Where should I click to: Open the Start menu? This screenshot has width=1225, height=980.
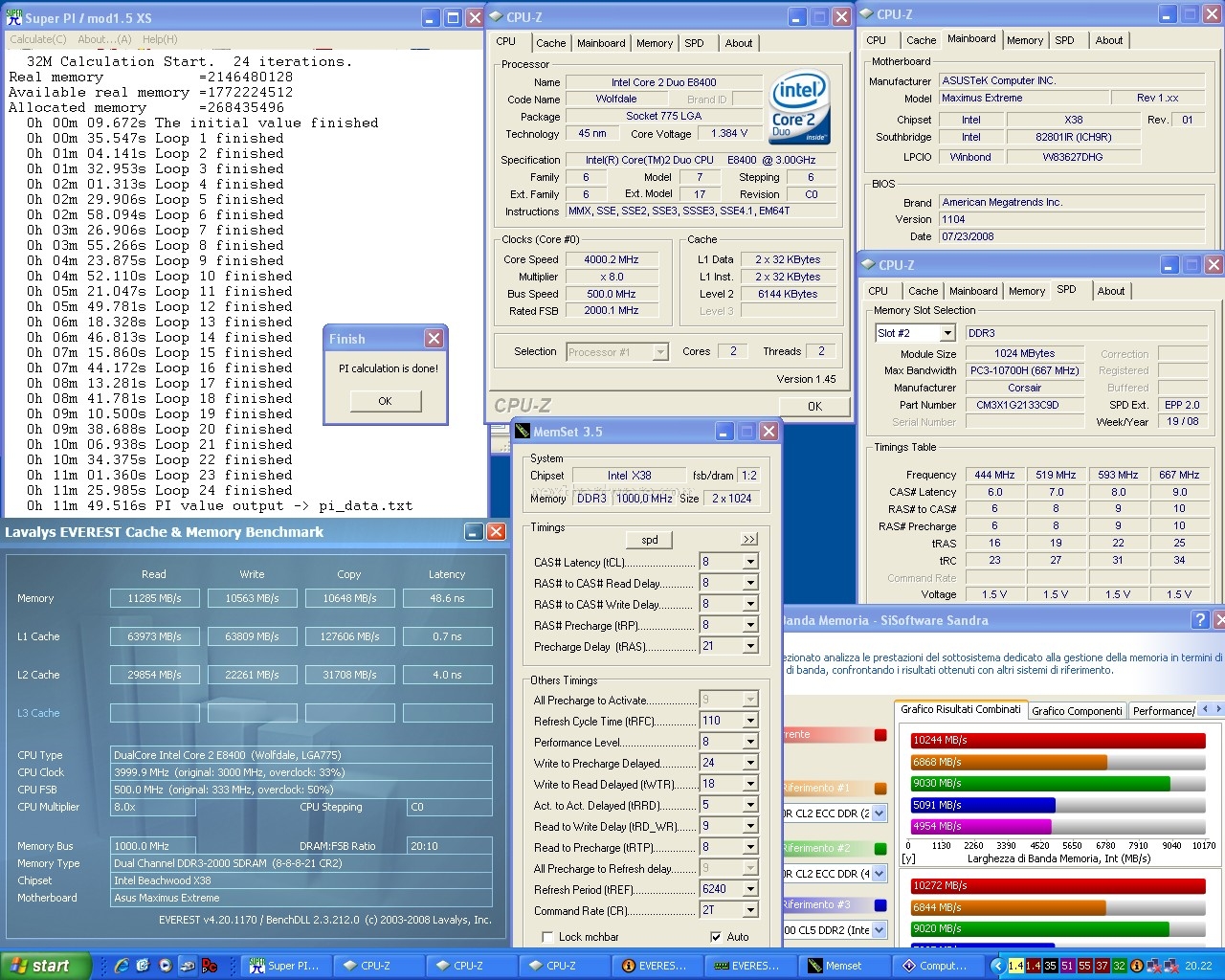45,966
